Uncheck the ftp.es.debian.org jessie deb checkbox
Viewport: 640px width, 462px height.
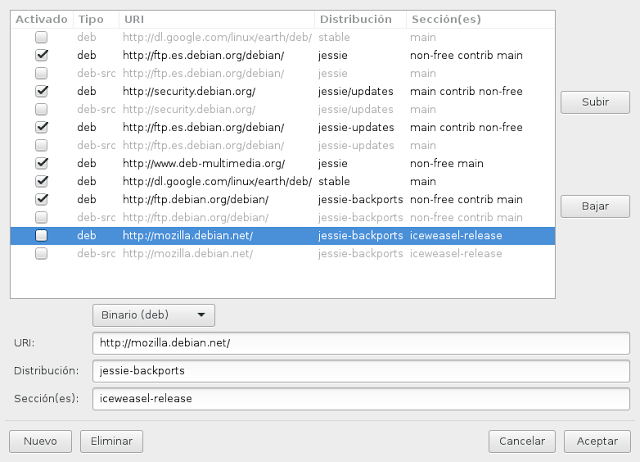(x=41, y=56)
